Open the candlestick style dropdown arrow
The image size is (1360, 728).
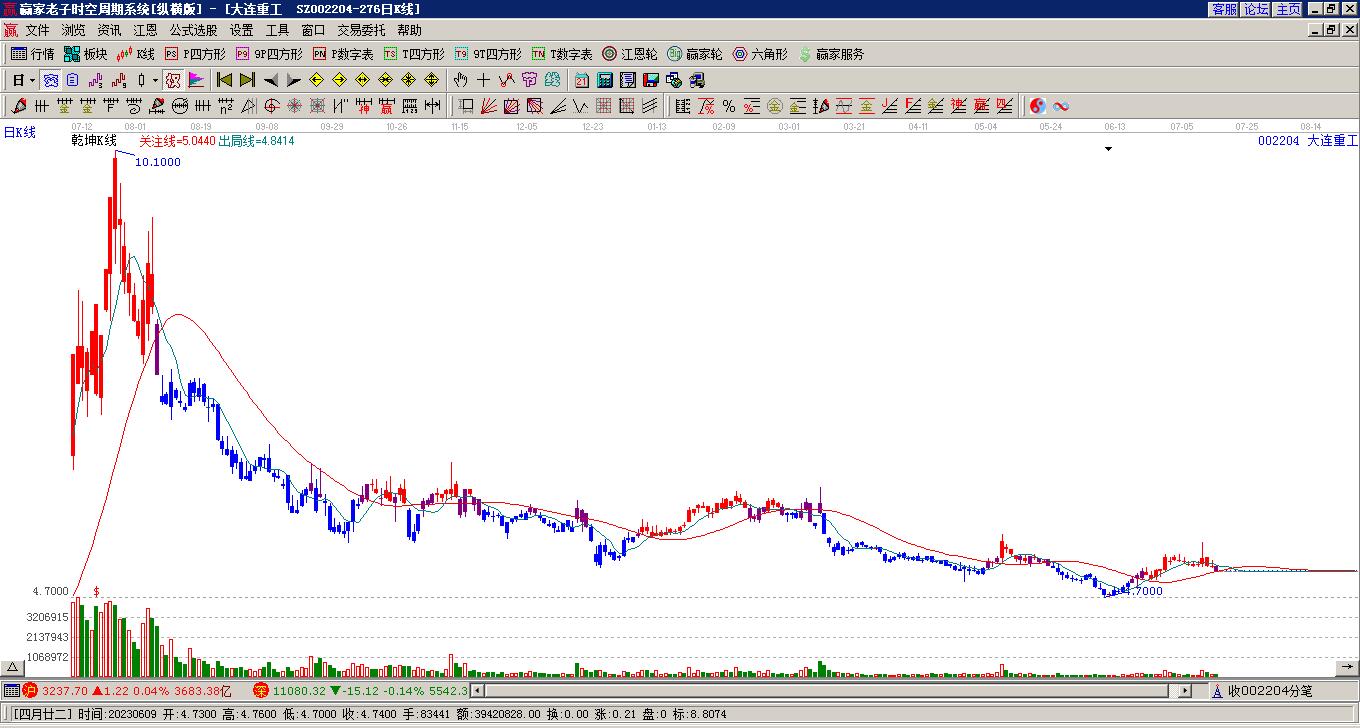point(155,80)
